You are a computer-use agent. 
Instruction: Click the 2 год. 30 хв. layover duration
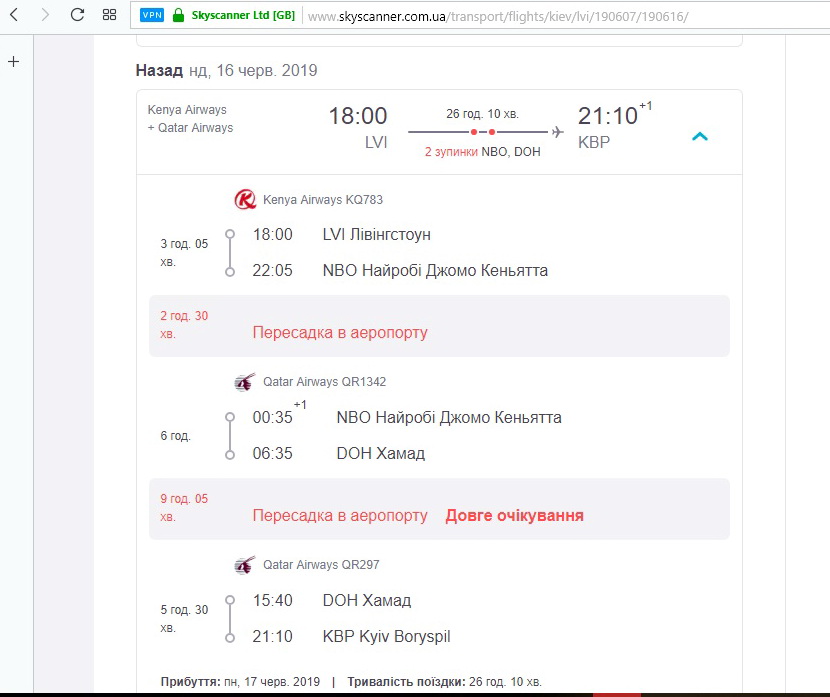point(184,325)
